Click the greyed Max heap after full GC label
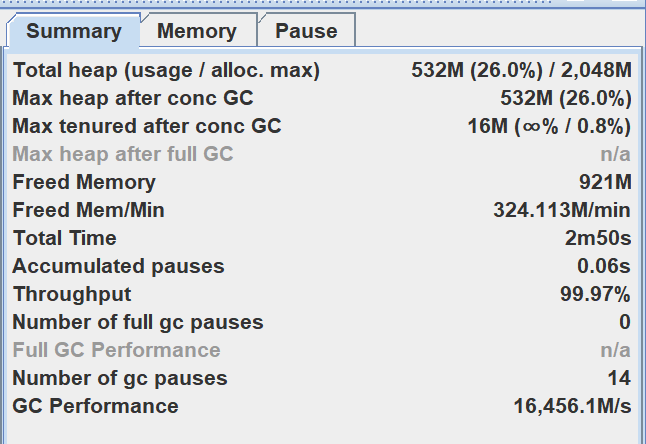The height and width of the screenshot is (444, 646). coord(123,155)
